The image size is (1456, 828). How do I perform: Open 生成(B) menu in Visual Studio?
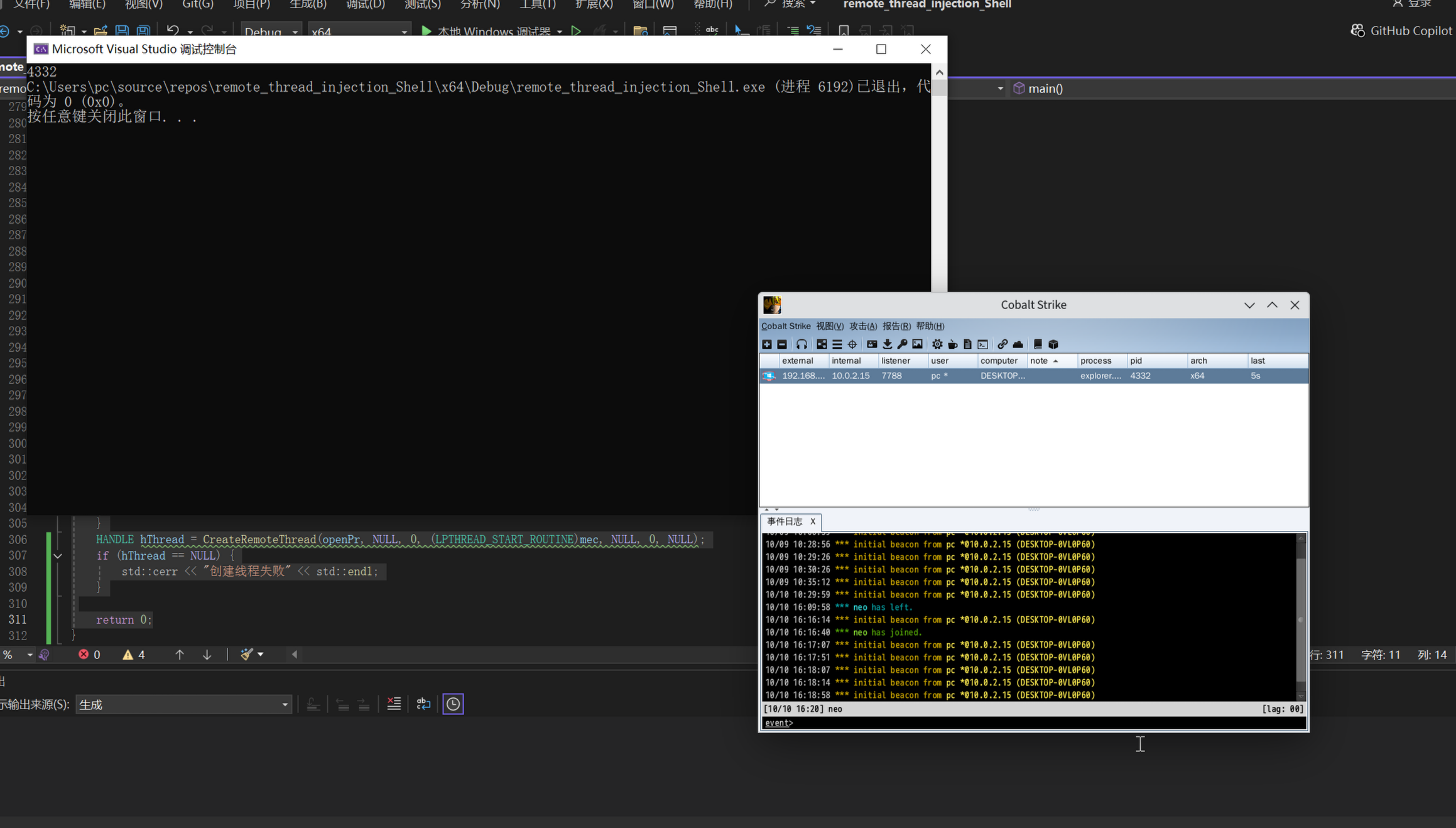pos(308,4)
